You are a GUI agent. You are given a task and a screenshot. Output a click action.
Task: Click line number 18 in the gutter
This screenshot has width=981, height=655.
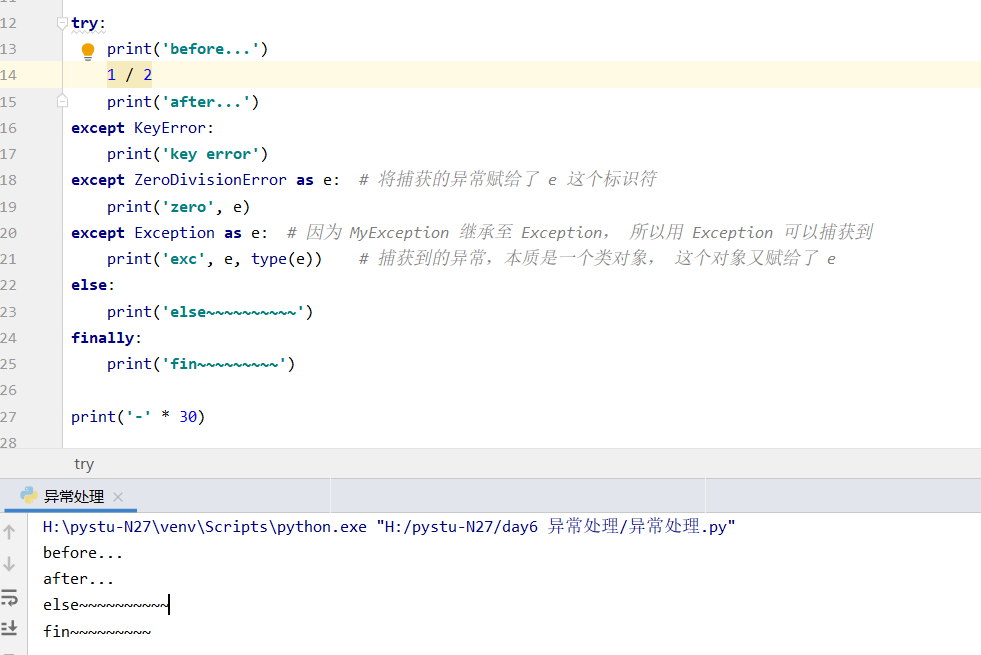tap(9, 180)
